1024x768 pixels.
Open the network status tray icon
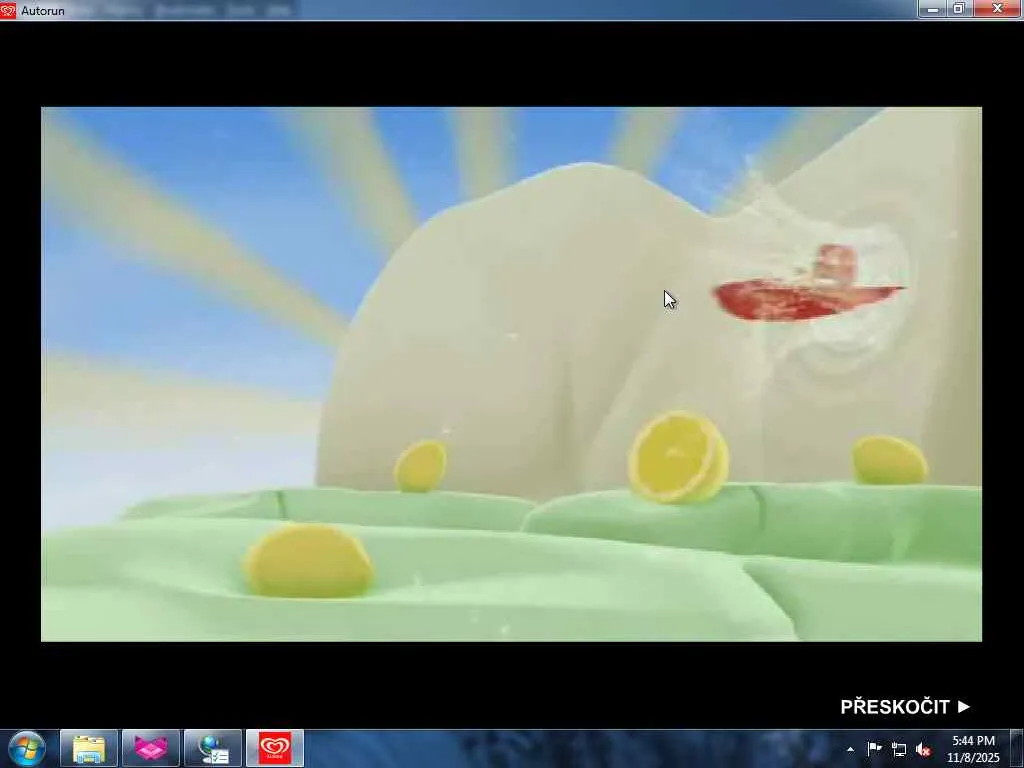tap(899, 750)
